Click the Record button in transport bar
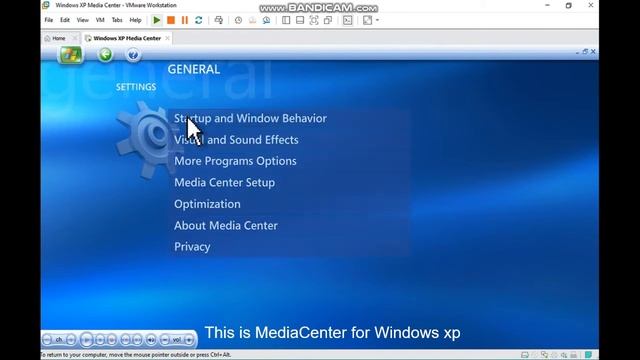640x360 pixels. point(112,340)
